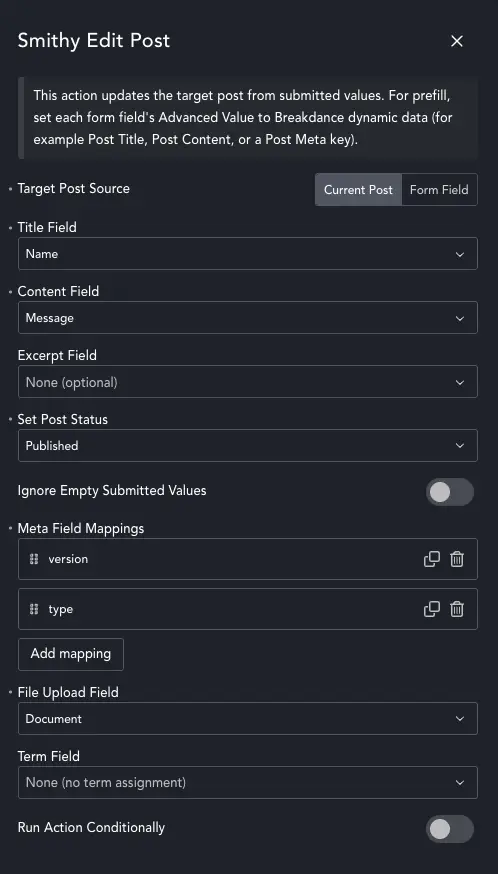Open the version mapping row

point(248,559)
